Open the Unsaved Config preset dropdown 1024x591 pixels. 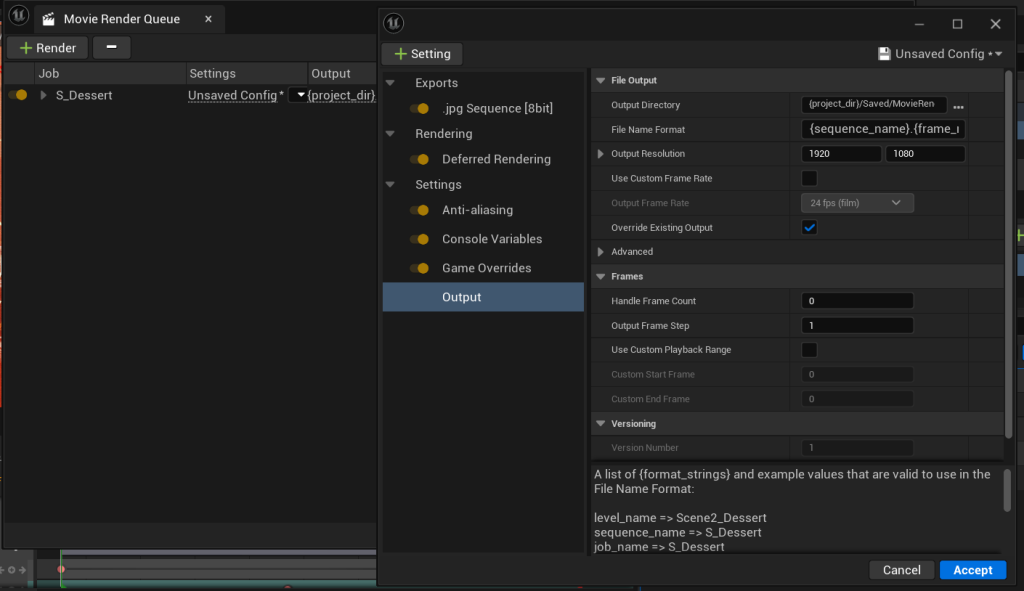click(x=940, y=54)
